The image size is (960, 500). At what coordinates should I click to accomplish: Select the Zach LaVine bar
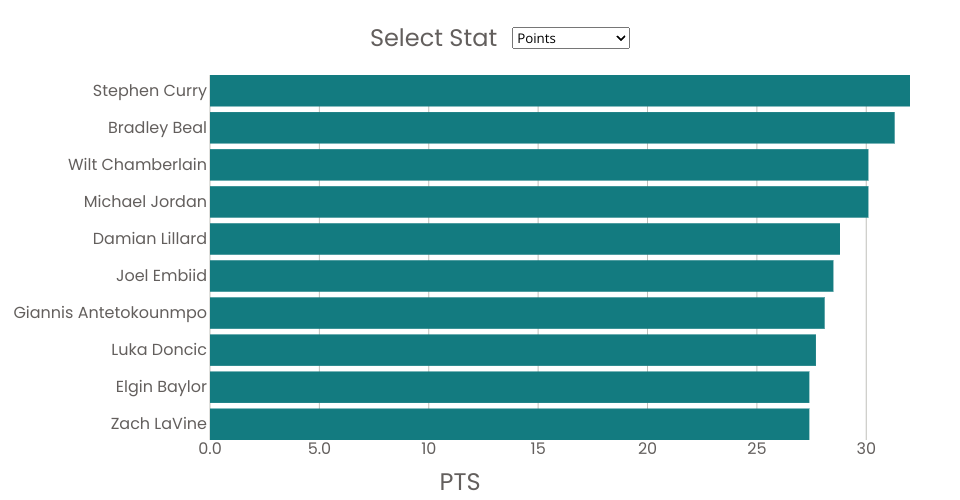(509, 424)
